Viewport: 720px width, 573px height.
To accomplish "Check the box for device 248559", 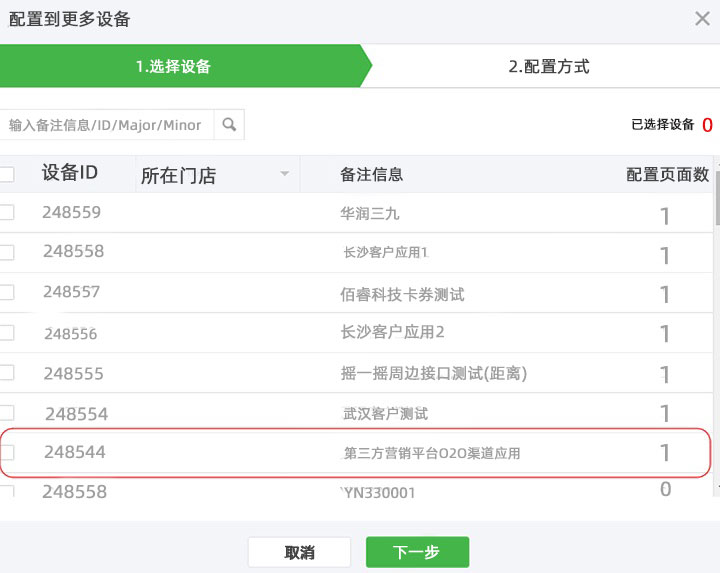I will tap(7, 212).
